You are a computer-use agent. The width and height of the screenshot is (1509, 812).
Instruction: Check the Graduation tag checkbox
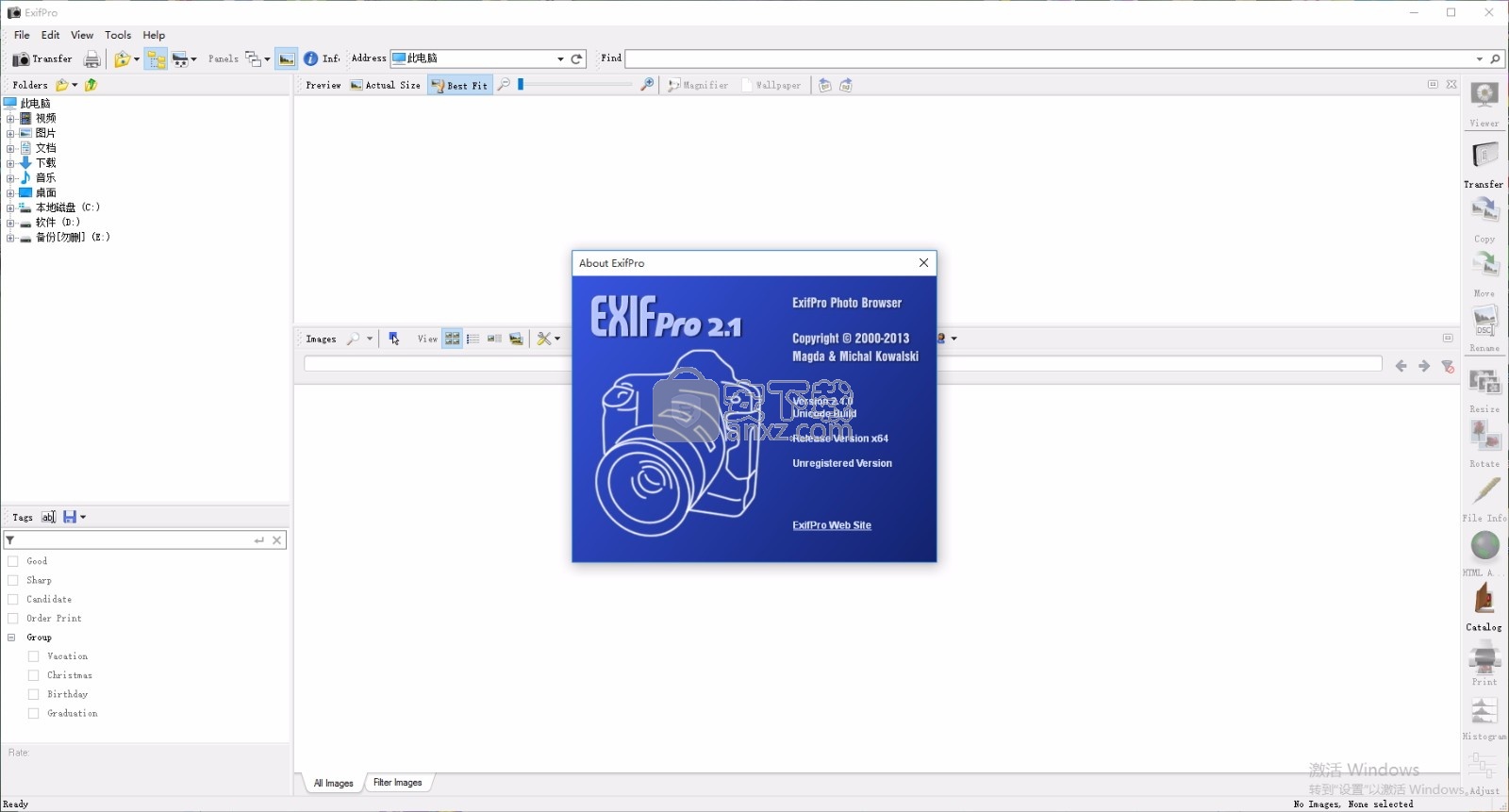34,713
